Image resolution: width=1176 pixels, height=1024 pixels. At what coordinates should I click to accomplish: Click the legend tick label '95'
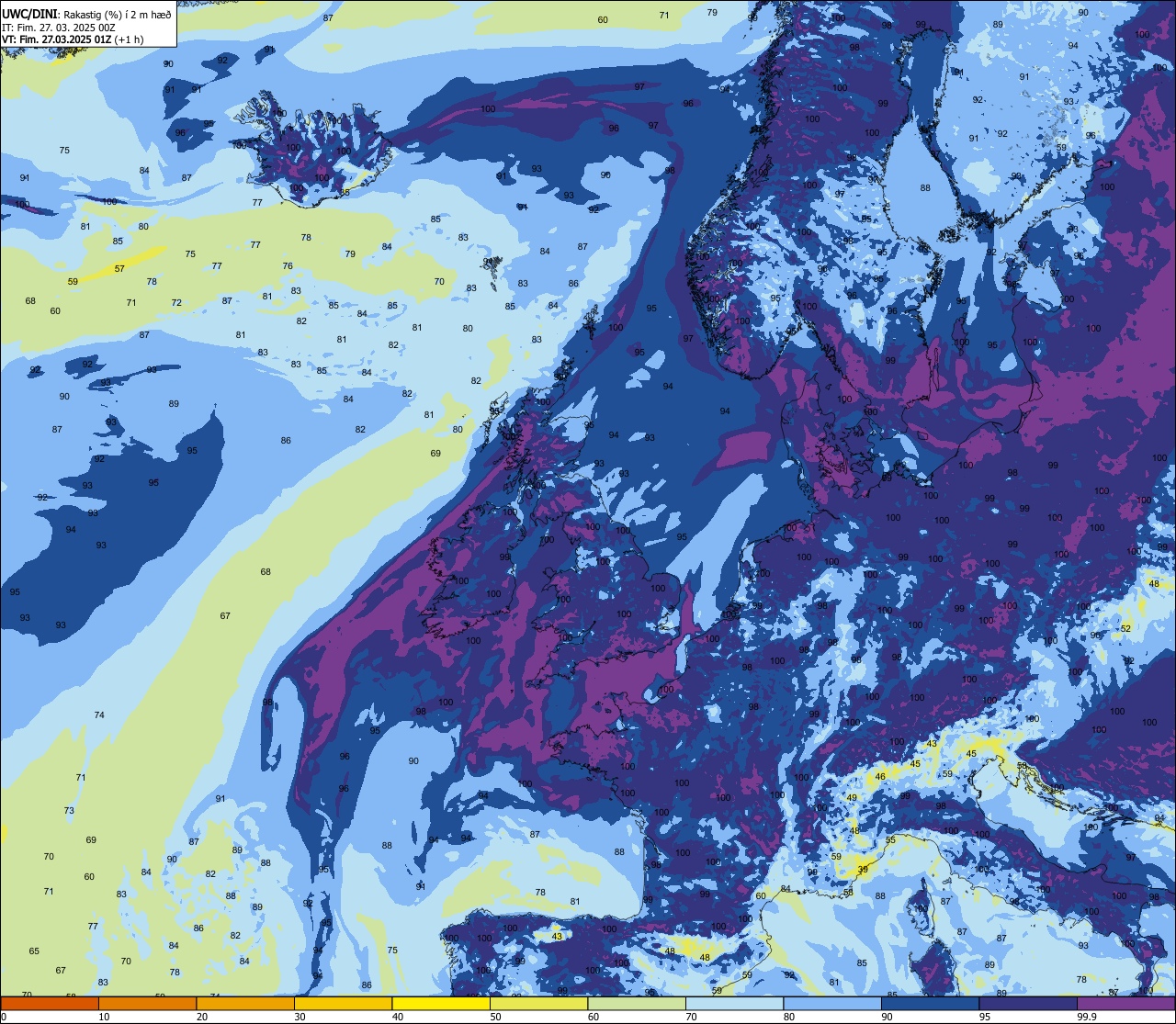coord(985,1017)
